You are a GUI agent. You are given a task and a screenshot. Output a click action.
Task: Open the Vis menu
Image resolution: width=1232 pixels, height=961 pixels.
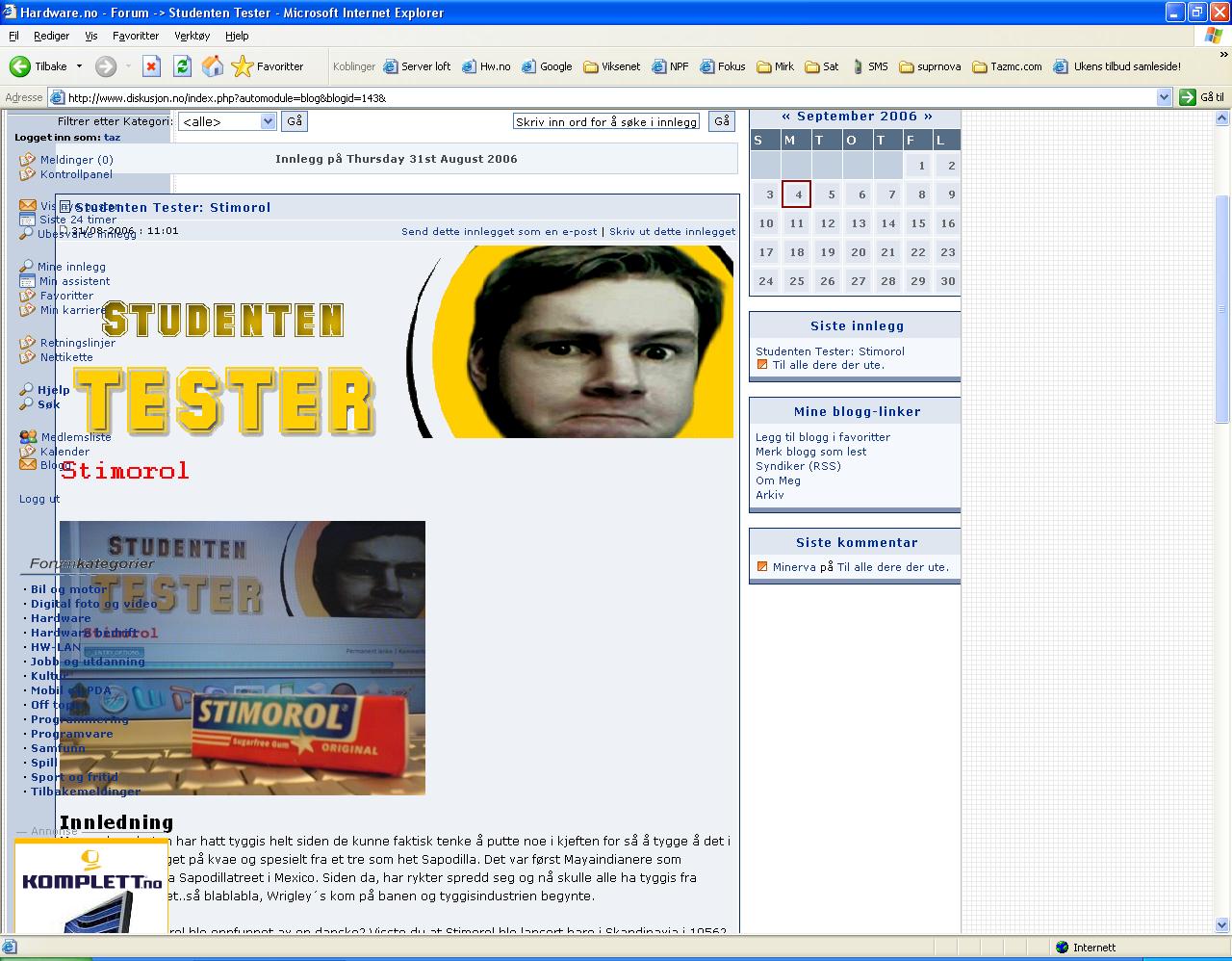click(x=91, y=36)
